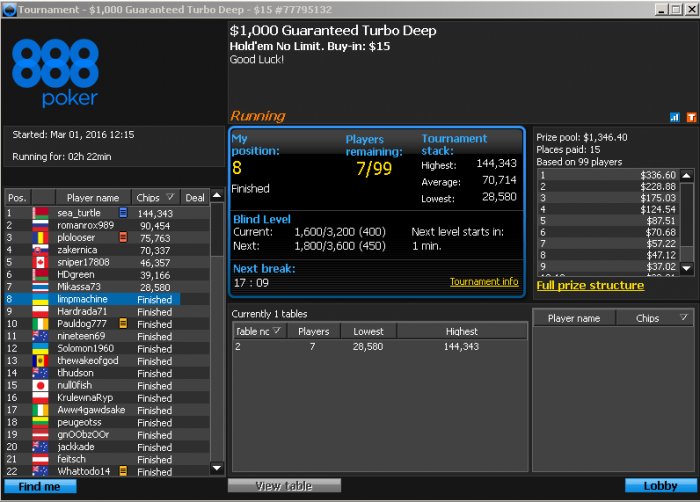Click the Japanese flag beside null0fish
This screenshot has width=700, height=502.
point(40,385)
